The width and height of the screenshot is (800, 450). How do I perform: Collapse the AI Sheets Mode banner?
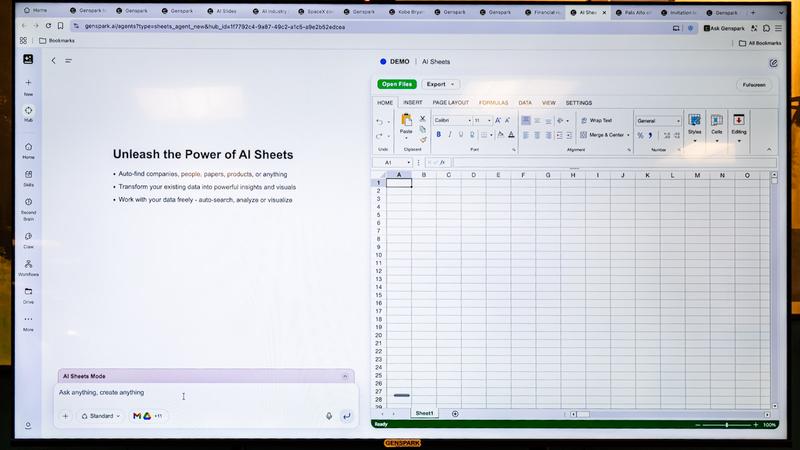point(345,377)
